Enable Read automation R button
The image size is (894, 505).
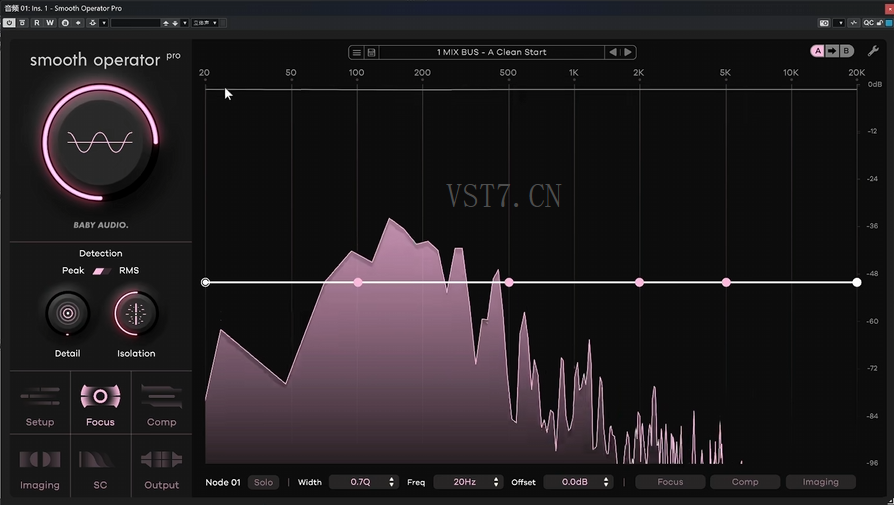click(x=36, y=23)
